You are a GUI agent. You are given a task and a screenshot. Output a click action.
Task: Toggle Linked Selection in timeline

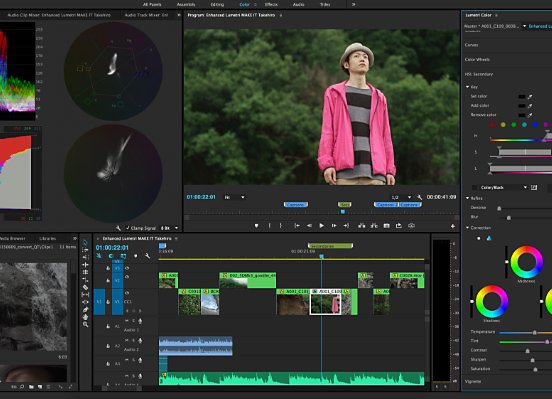[123, 256]
